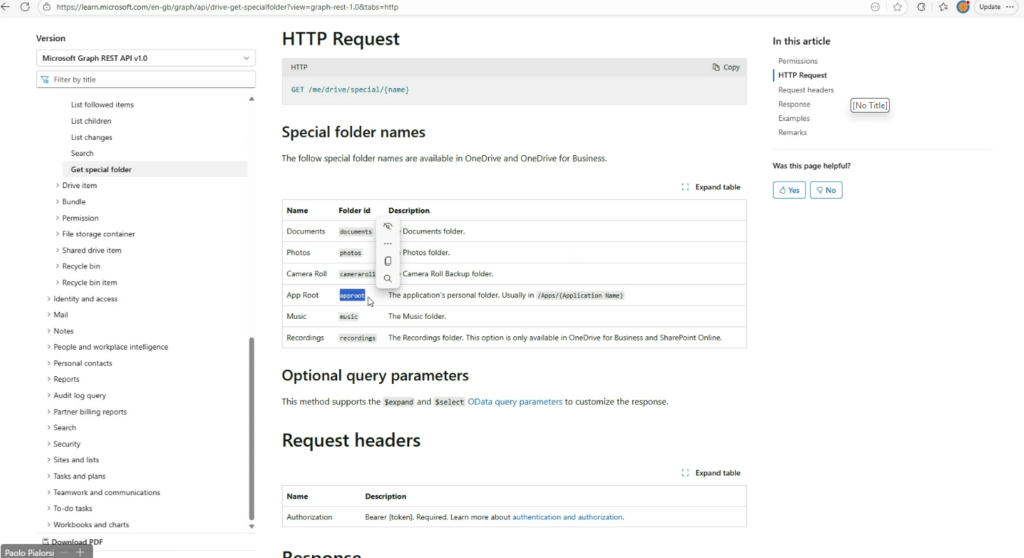Click the user profile avatar

tap(963, 7)
